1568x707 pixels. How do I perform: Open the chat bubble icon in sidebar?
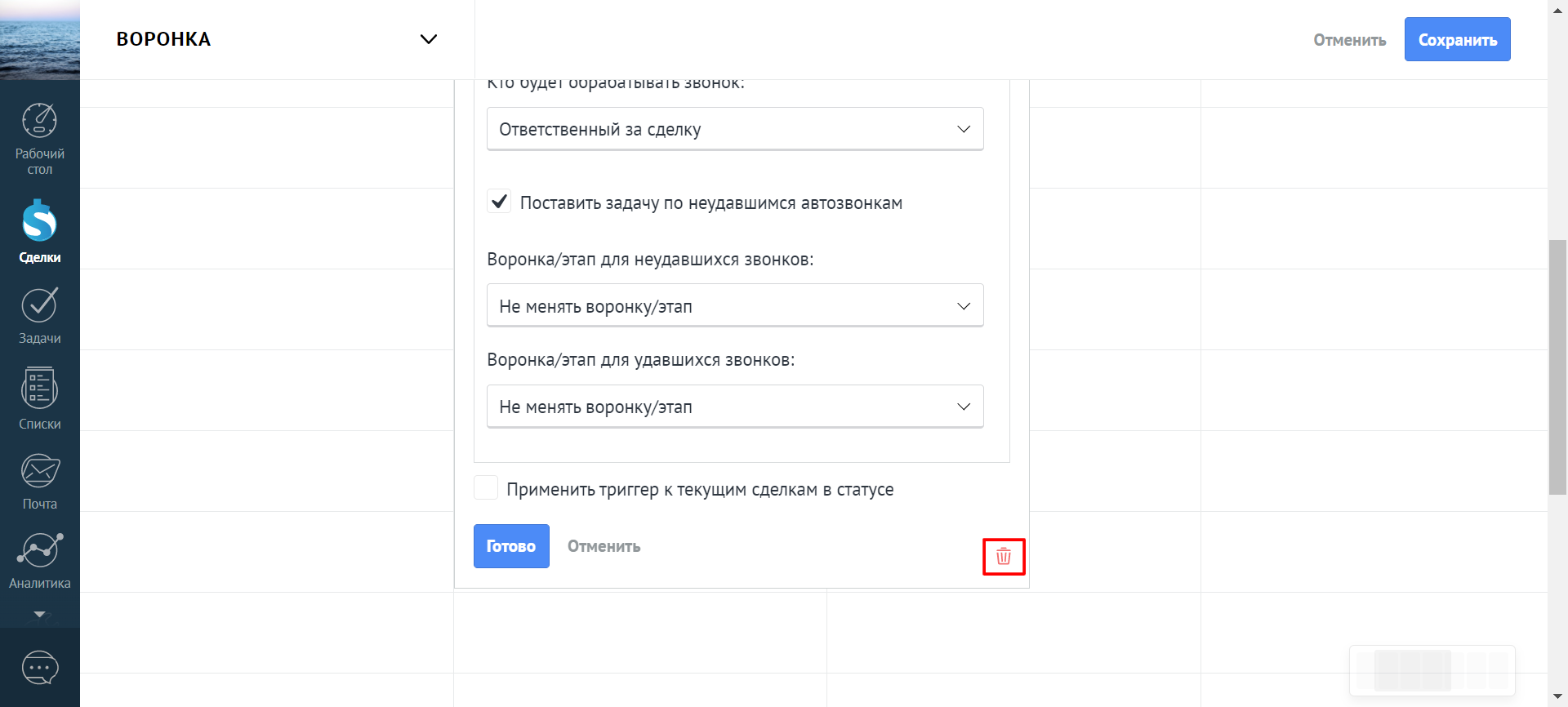[x=39, y=668]
